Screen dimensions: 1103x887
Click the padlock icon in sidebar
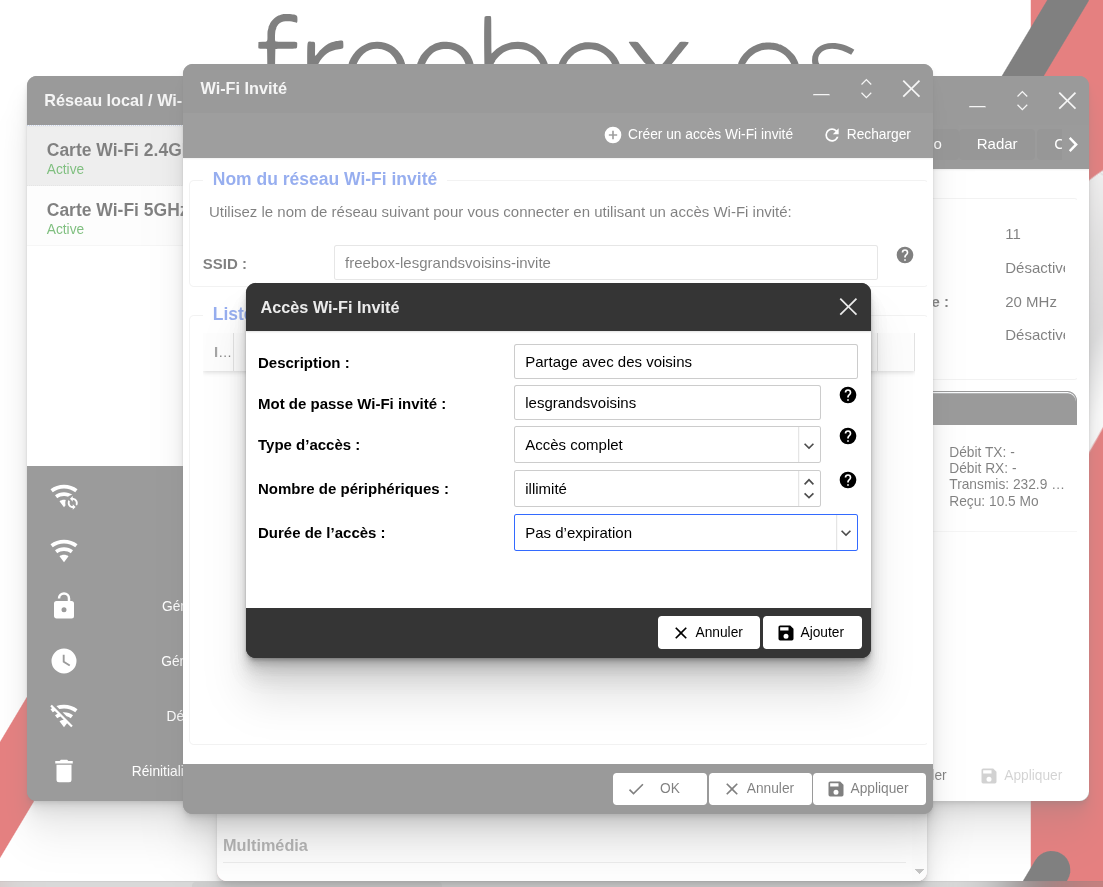point(64,606)
